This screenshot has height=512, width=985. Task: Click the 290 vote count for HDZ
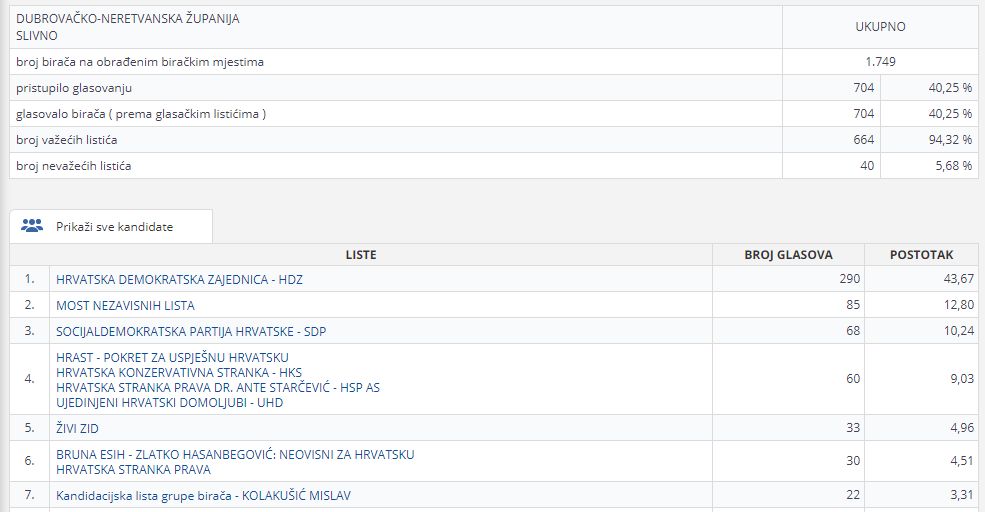point(849,280)
